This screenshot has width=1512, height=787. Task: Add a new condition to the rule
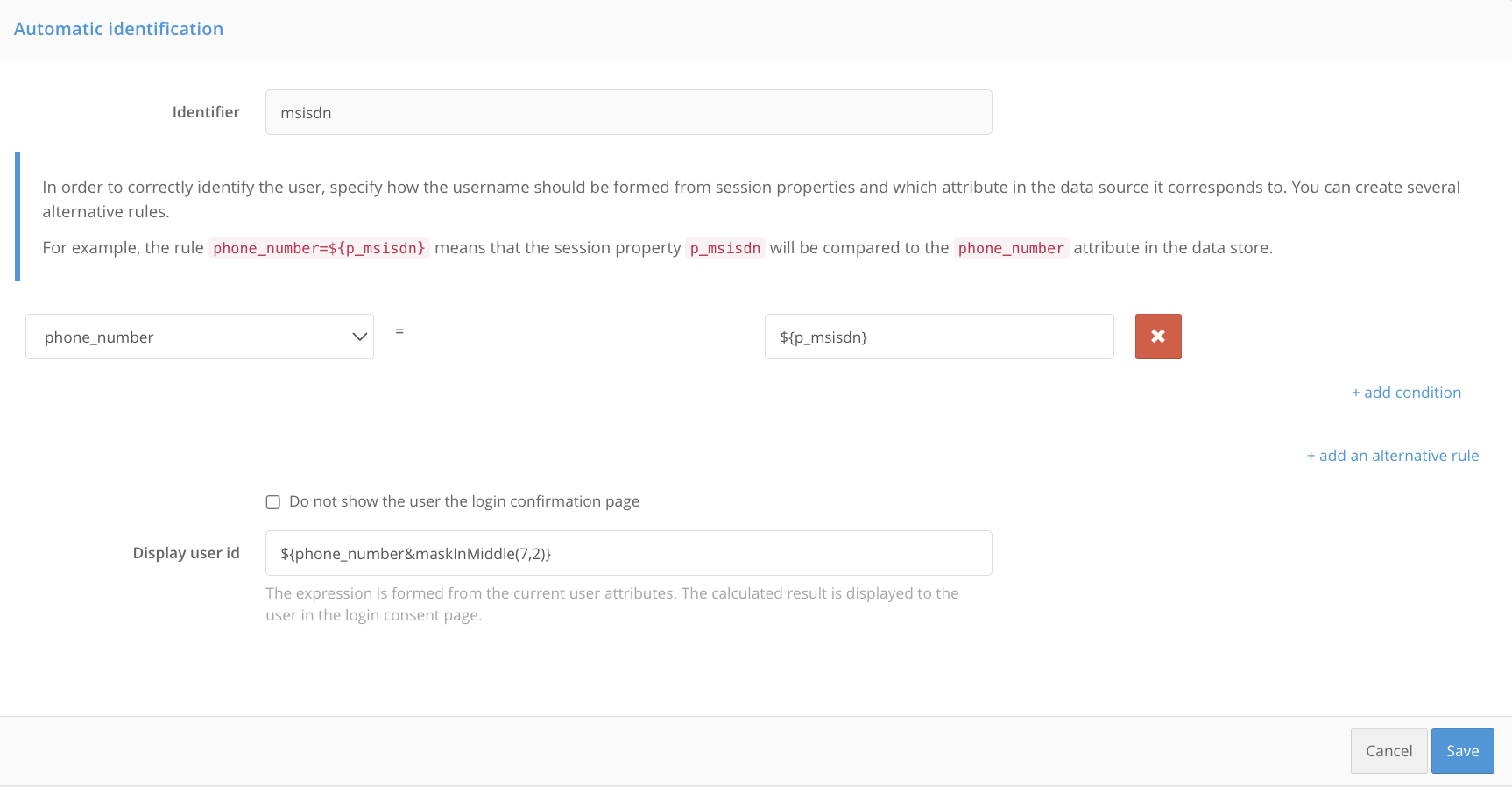tap(1406, 393)
